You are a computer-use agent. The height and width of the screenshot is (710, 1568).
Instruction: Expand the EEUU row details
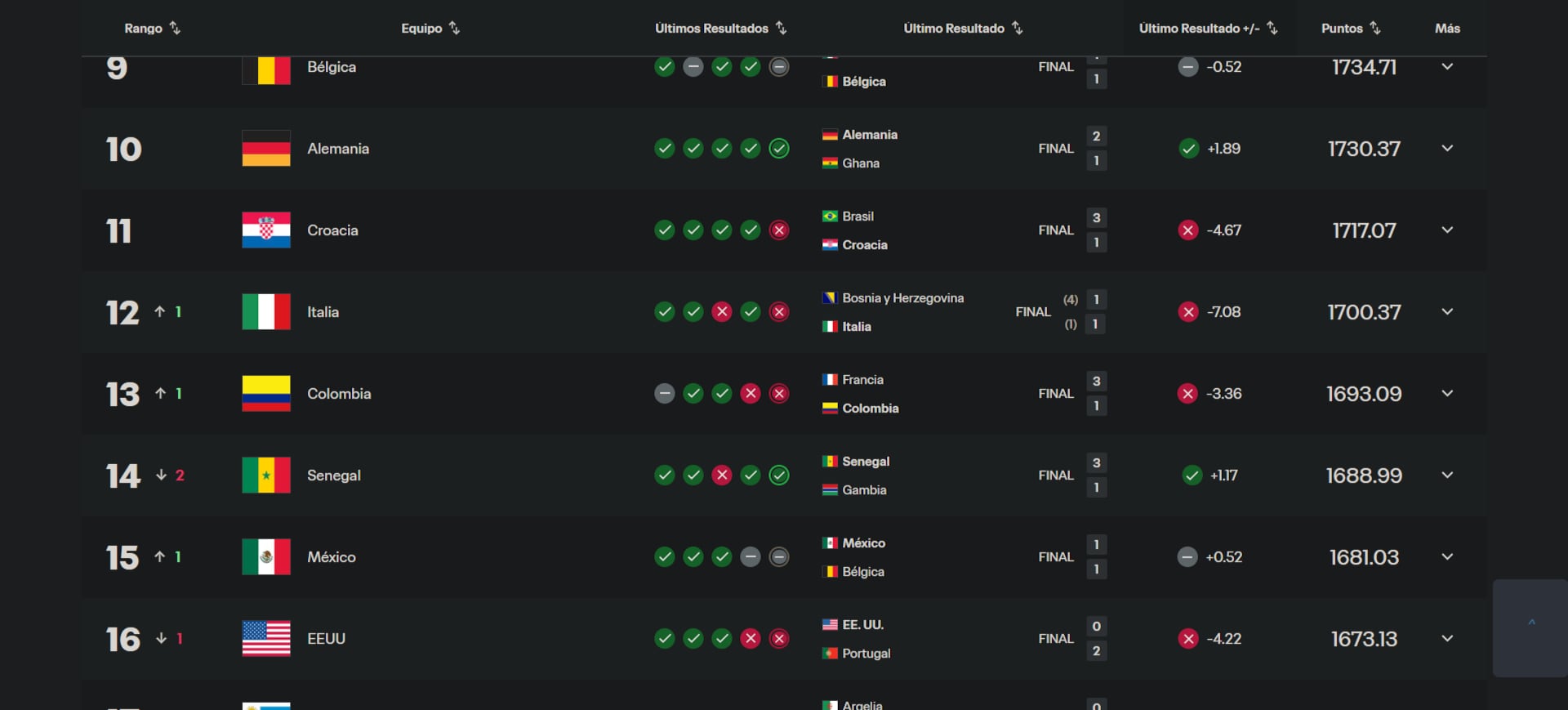pyautogui.click(x=1447, y=639)
